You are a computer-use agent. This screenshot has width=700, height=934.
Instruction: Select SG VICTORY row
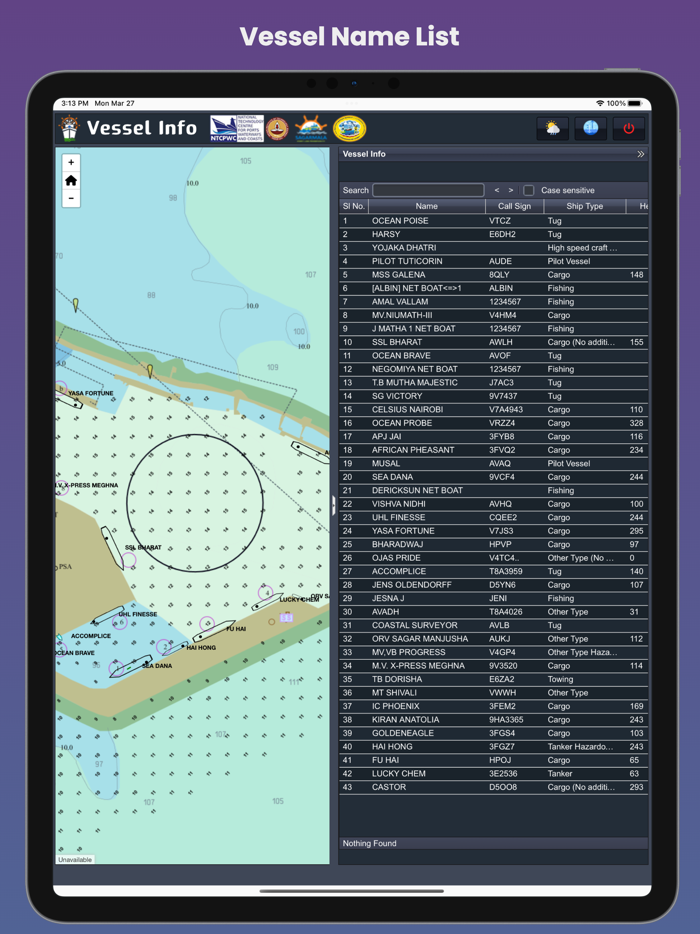pos(493,396)
